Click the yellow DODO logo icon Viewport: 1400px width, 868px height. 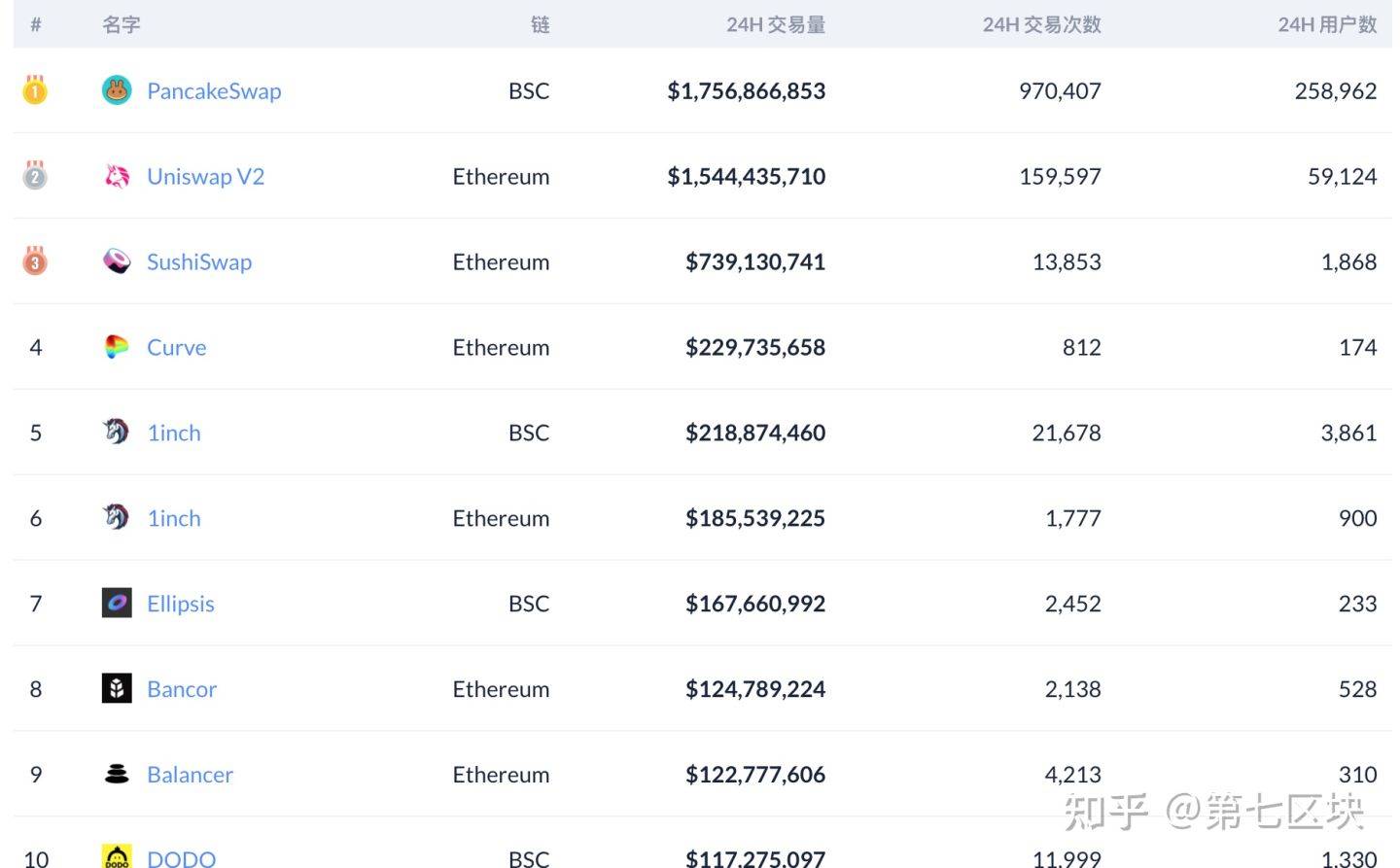point(117,856)
